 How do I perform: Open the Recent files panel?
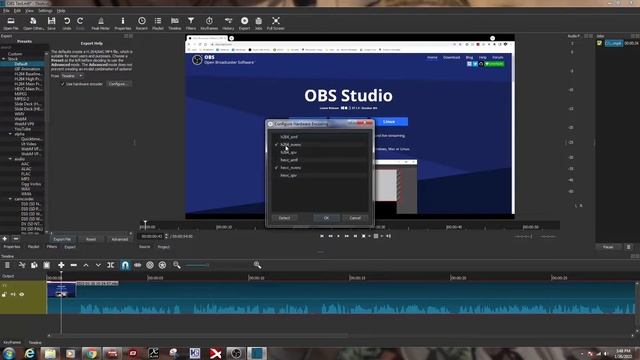142,23
